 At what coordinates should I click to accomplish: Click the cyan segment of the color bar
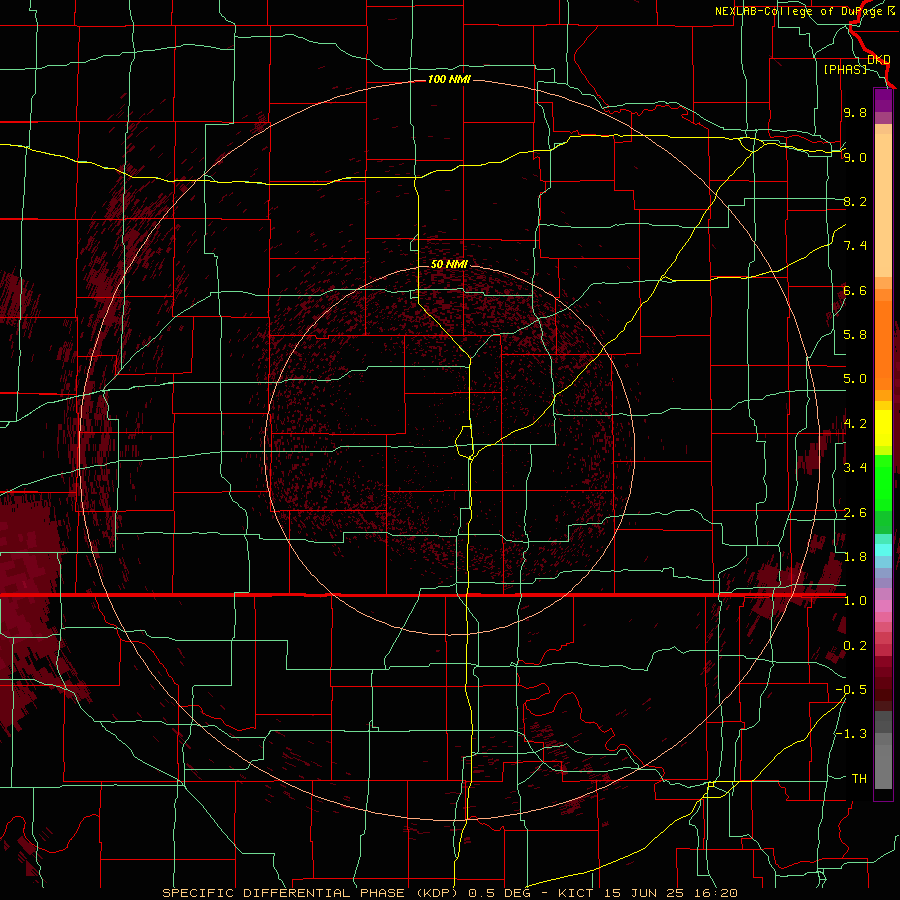pyautogui.click(x=883, y=550)
